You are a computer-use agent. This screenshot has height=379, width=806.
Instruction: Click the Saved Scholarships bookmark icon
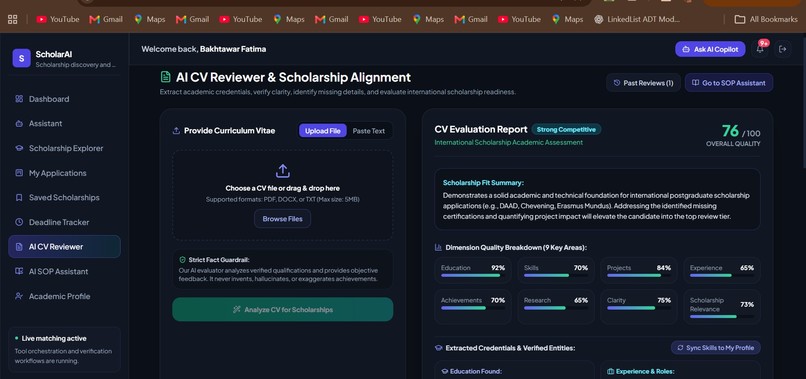[19, 197]
